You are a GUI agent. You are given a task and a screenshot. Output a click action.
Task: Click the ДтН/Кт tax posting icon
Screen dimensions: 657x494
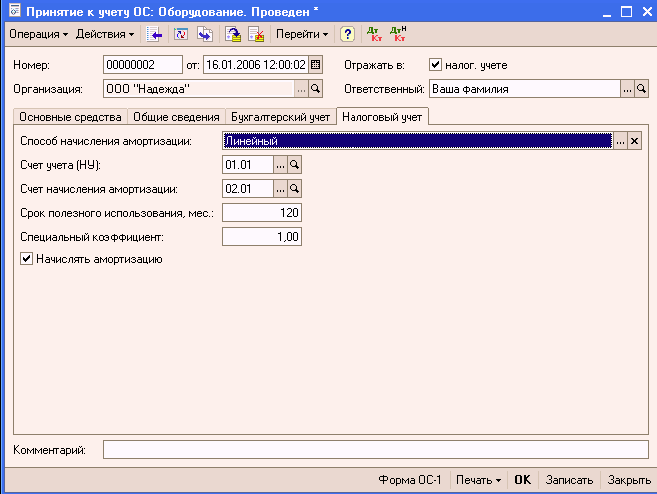coord(398,34)
